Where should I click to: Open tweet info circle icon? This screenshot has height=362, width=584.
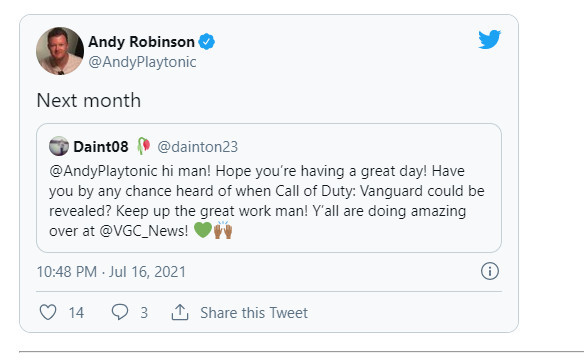pos(489,271)
